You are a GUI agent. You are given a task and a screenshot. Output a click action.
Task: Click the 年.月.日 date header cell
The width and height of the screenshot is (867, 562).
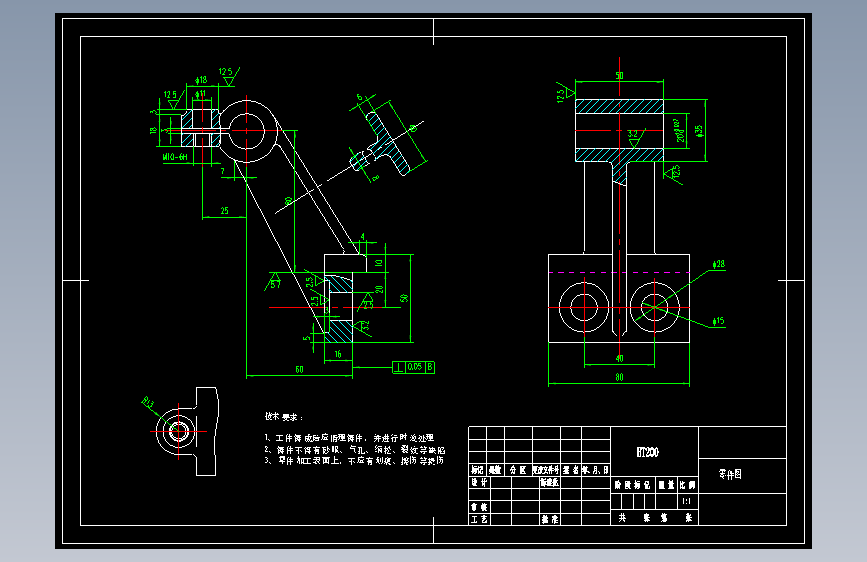click(596, 470)
